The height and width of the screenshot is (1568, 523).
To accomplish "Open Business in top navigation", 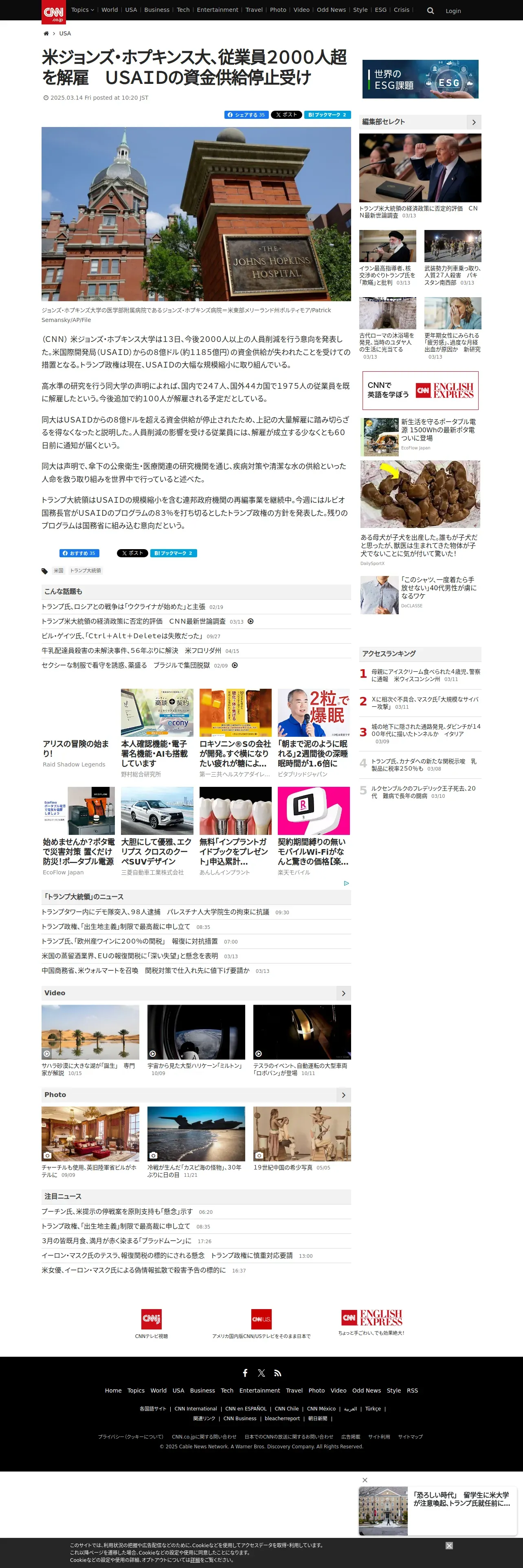I will click(157, 10).
